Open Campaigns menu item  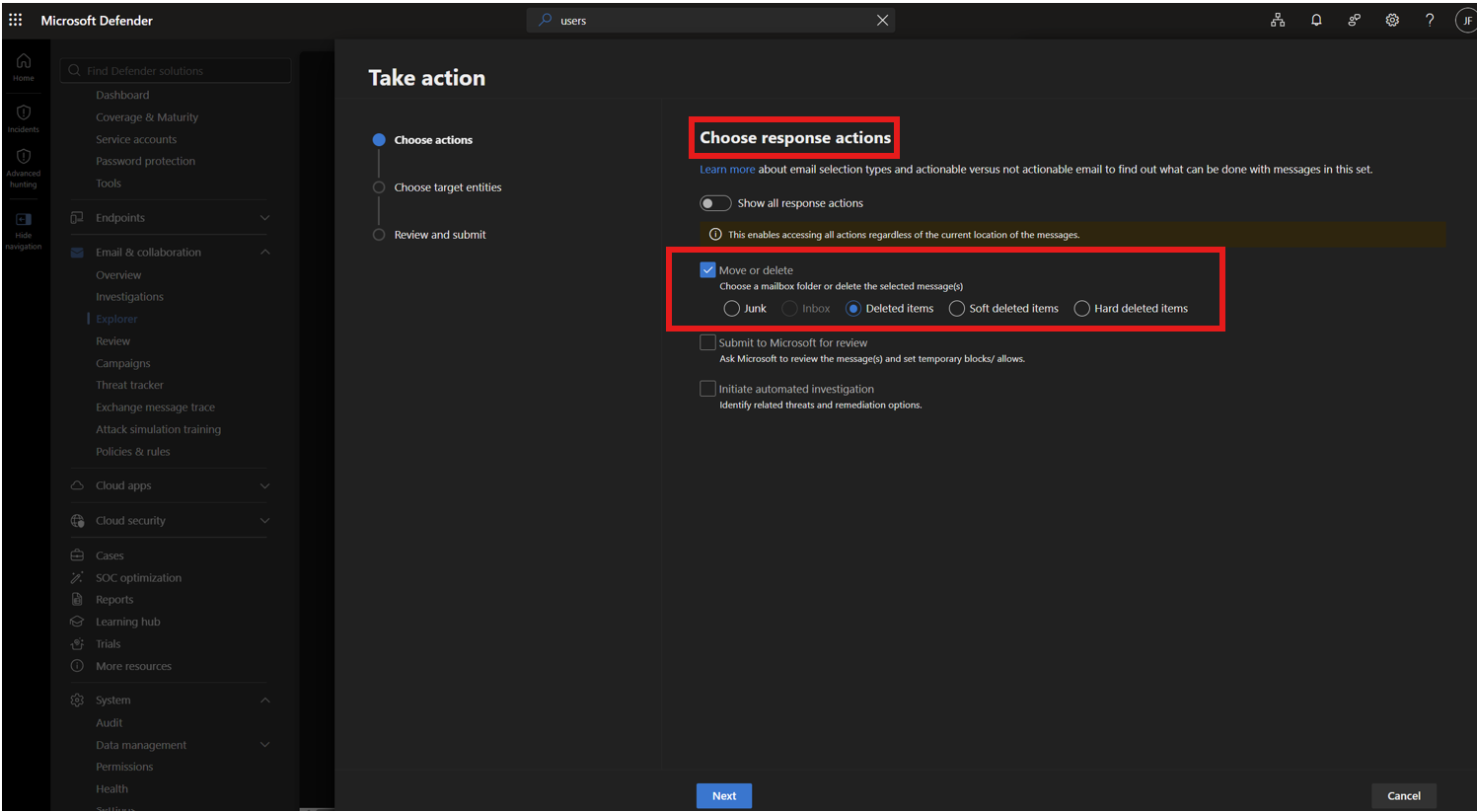[123, 363]
